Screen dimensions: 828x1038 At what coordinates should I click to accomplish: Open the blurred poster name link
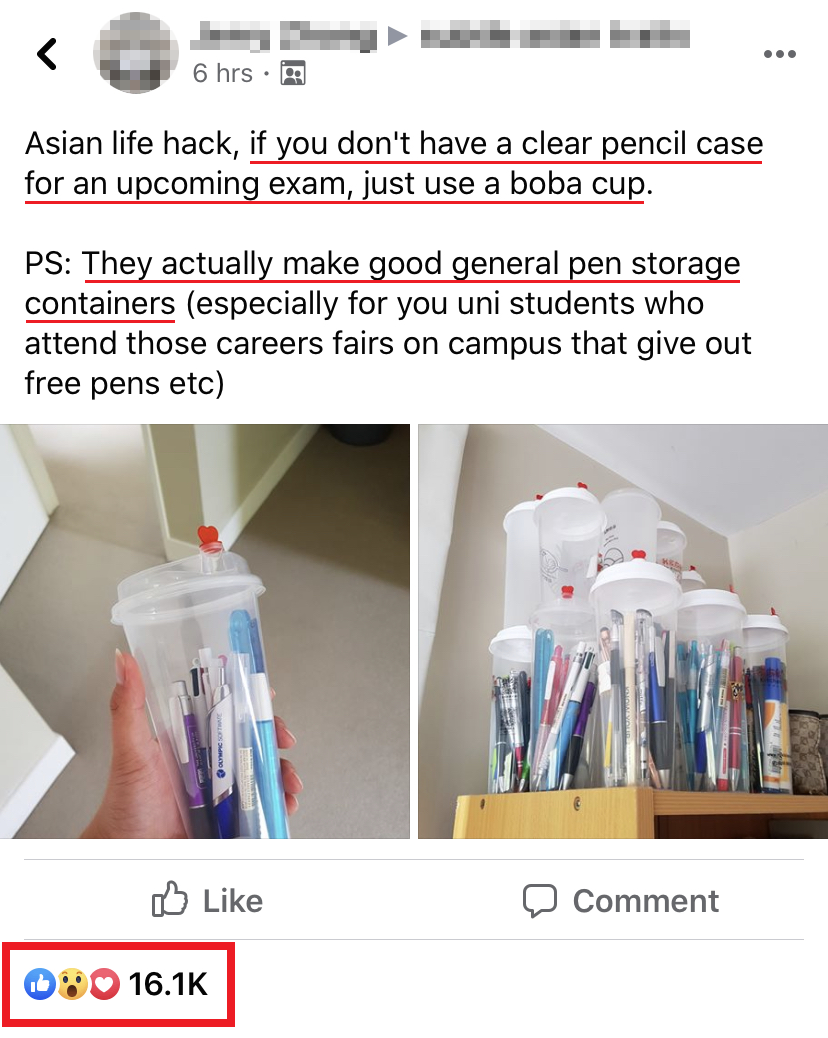(284, 35)
